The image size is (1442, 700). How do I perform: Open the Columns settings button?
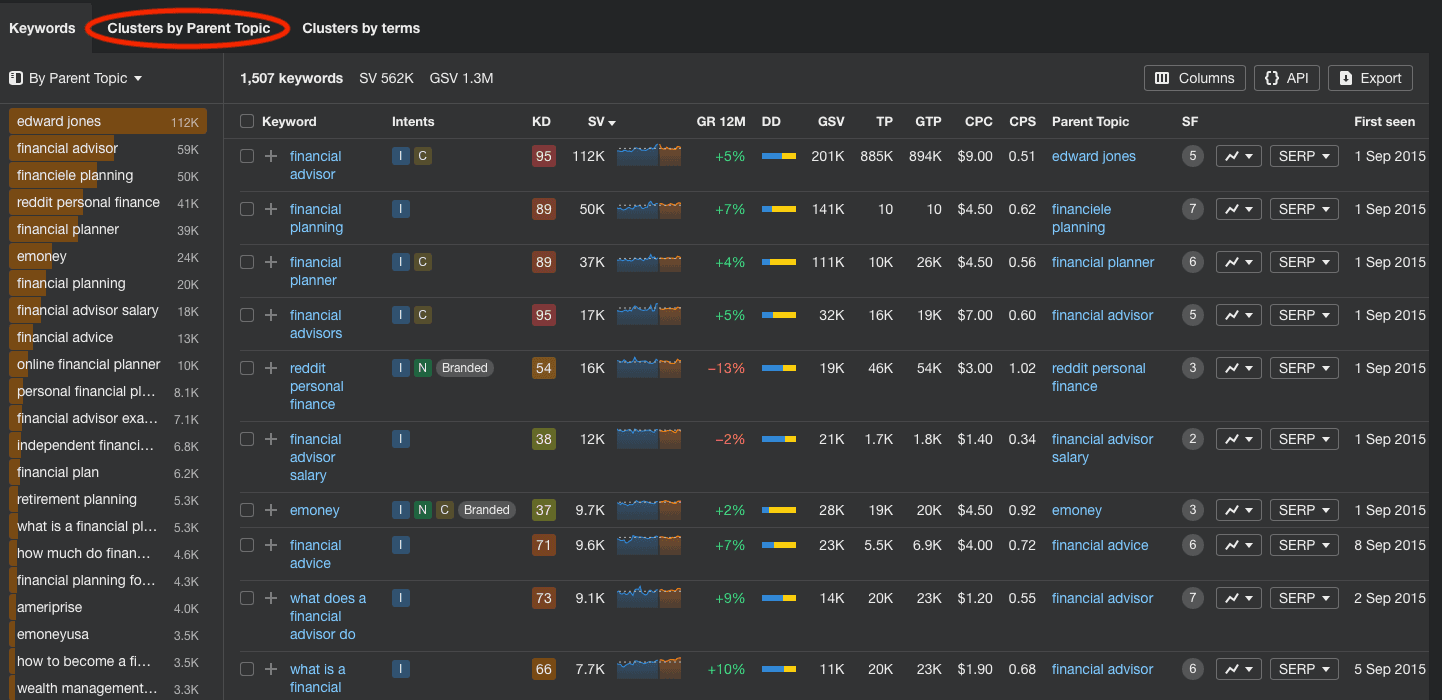1194,78
